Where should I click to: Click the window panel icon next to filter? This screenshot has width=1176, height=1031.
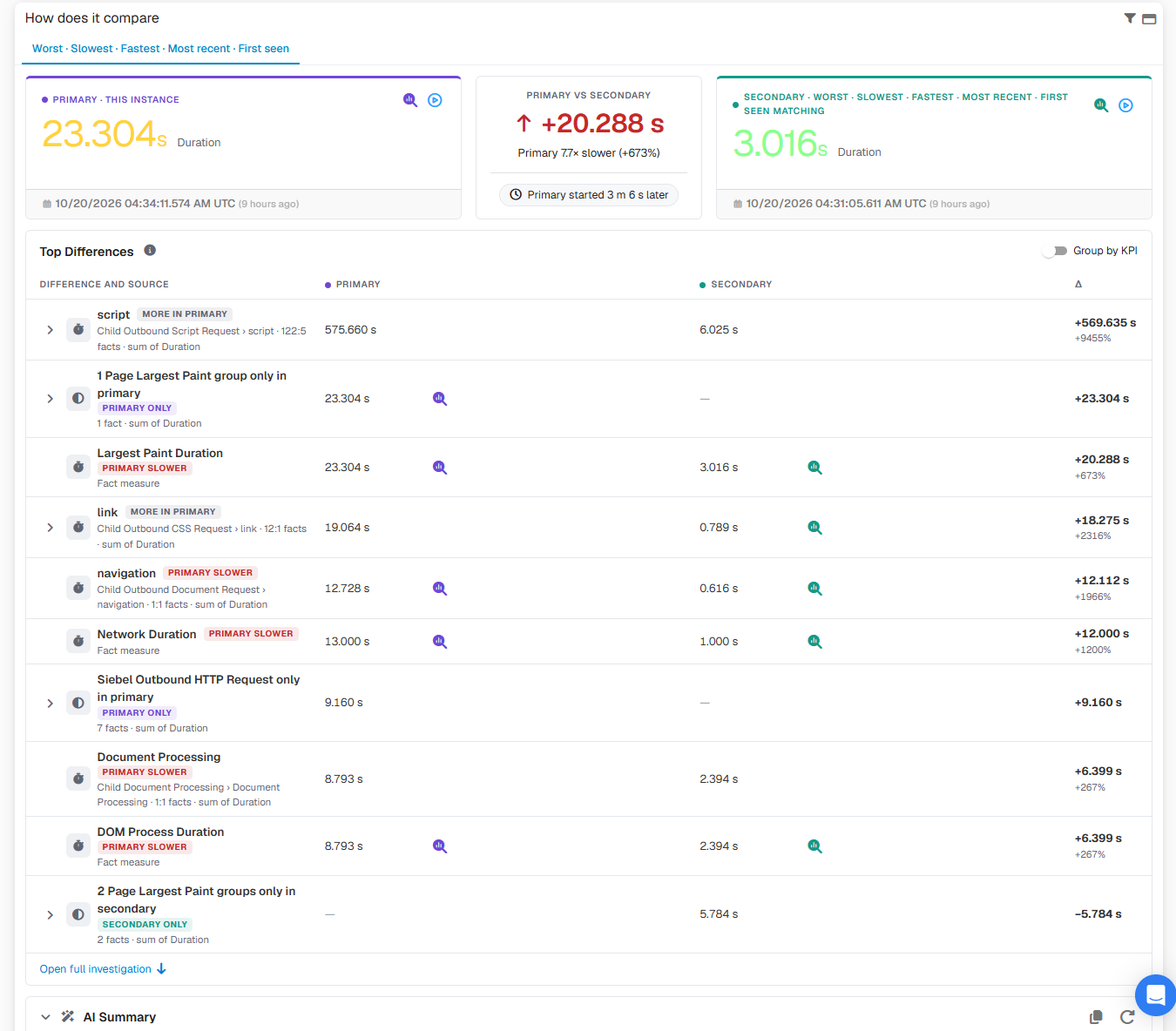pyautogui.click(x=1149, y=19)
